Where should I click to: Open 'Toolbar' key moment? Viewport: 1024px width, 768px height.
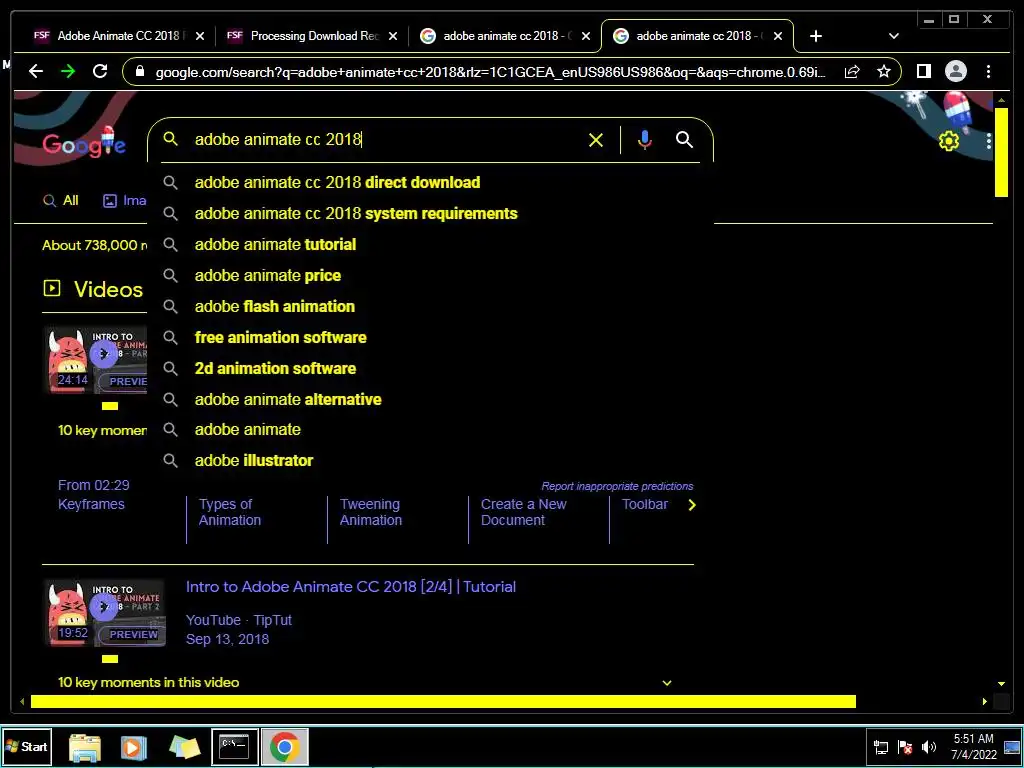(645, 504)
